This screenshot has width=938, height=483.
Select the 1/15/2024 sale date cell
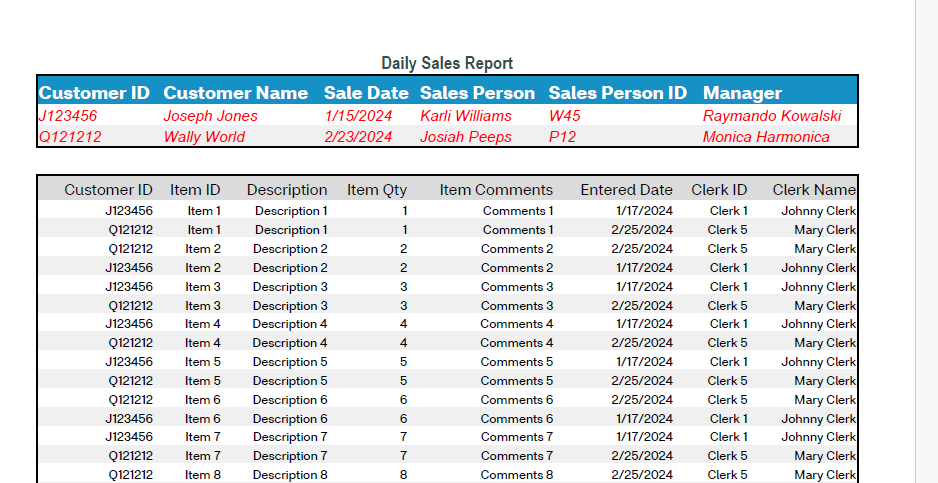tap(358, 116)
